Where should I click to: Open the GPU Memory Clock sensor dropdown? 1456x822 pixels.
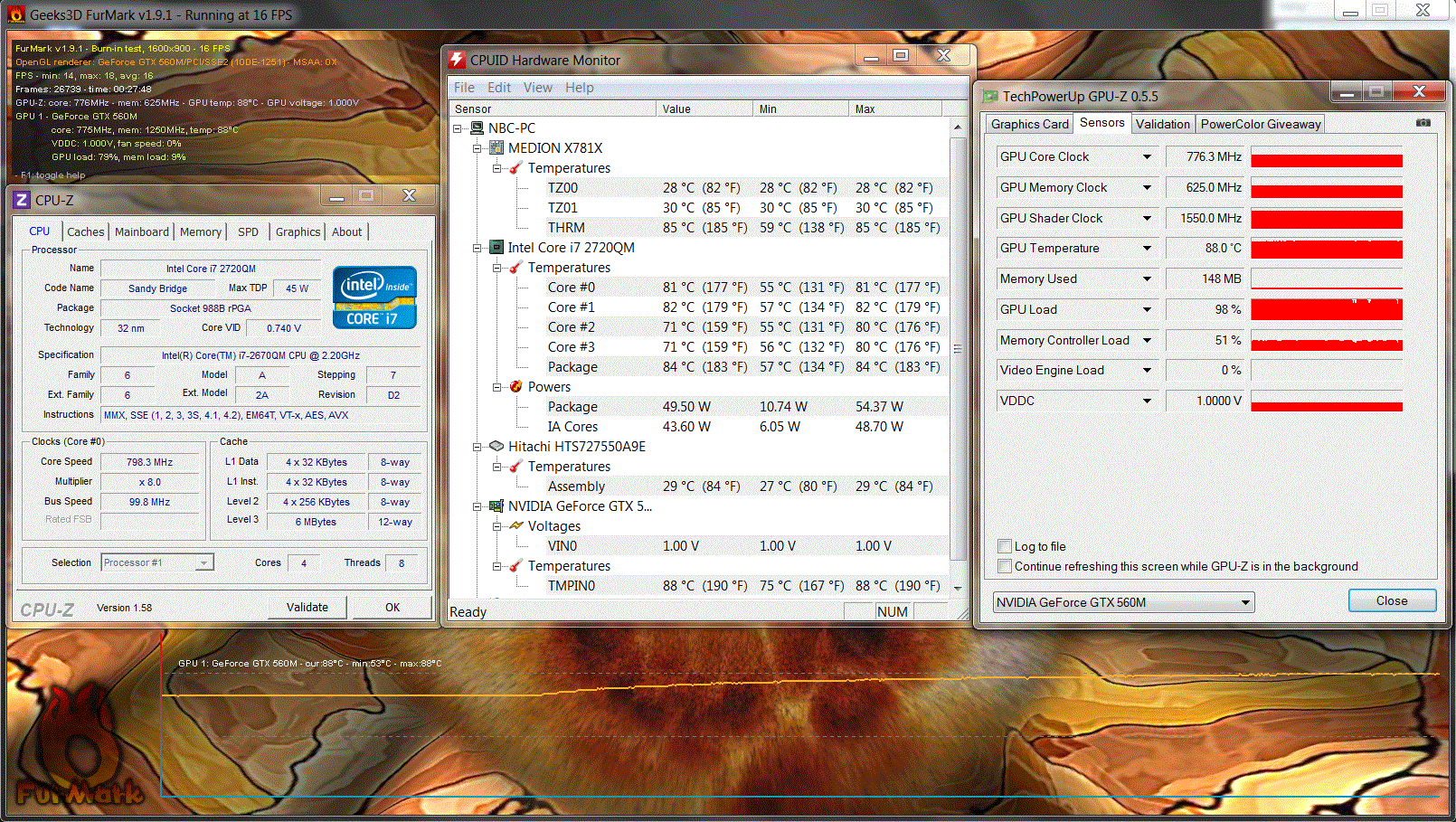click(1147, 188)
